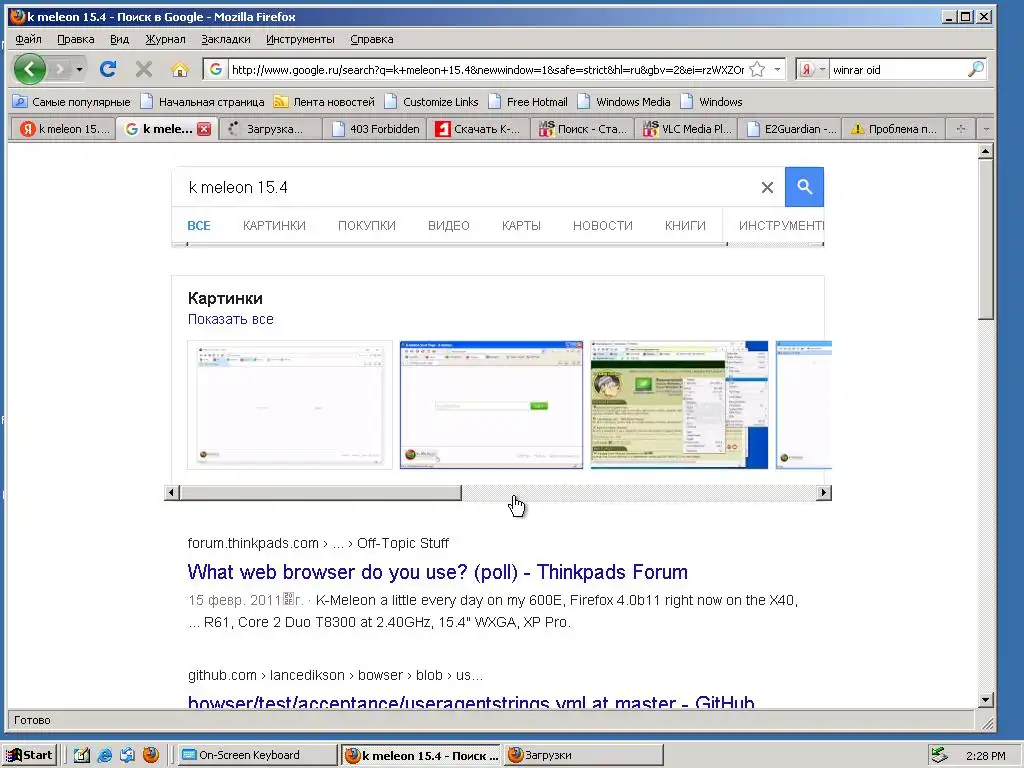Open the second blue-framed K-Meleon thumbnail

click(x=491, y=405)
